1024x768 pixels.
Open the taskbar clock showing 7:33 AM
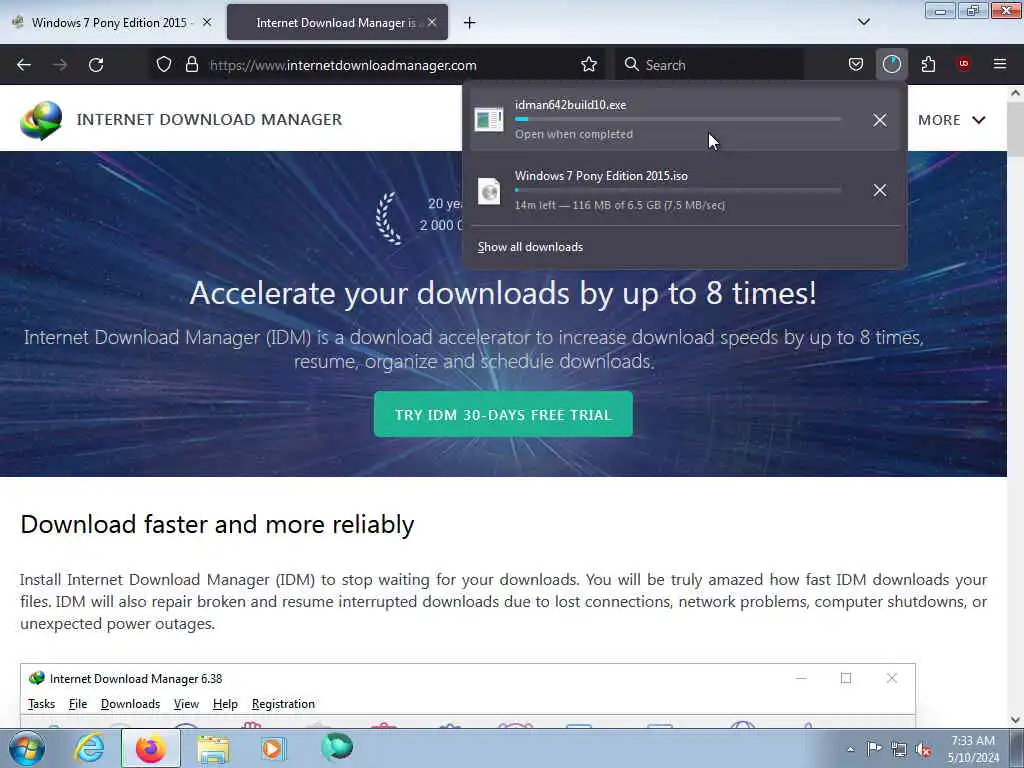coord(973,749)
